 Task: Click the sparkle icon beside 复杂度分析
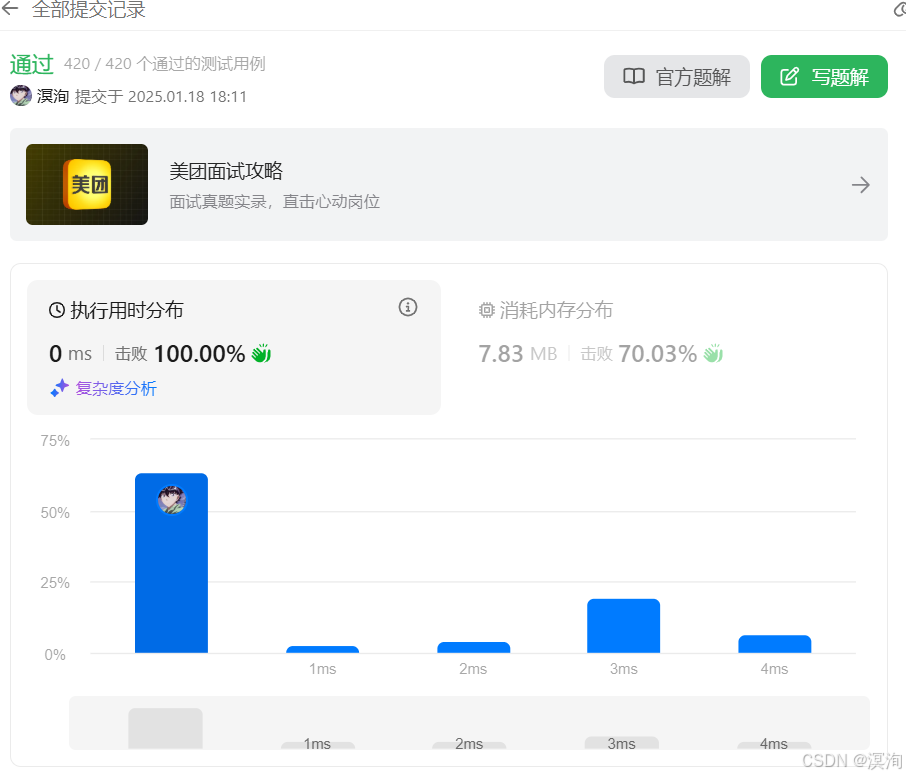(60, 388)
